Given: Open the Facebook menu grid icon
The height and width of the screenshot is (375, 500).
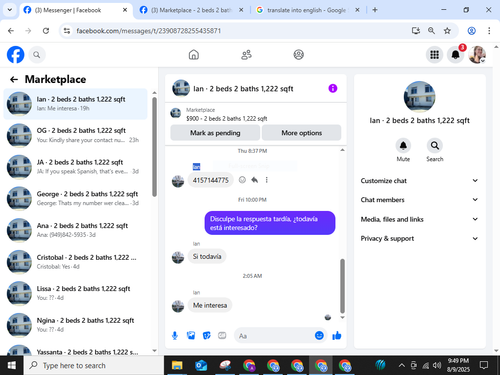Looking at the screenshot, I should tap(434, 55).
